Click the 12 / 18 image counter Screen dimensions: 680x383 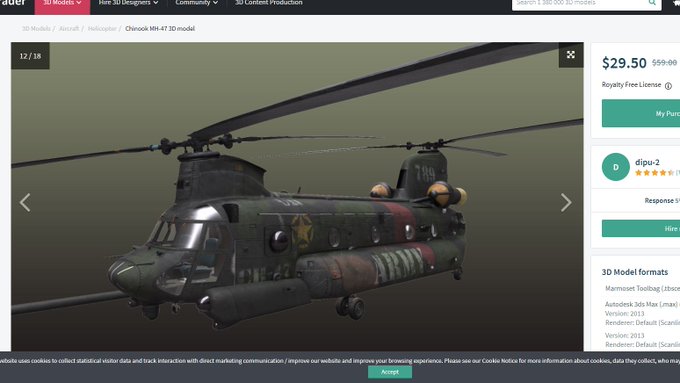[x=30, y=56]
